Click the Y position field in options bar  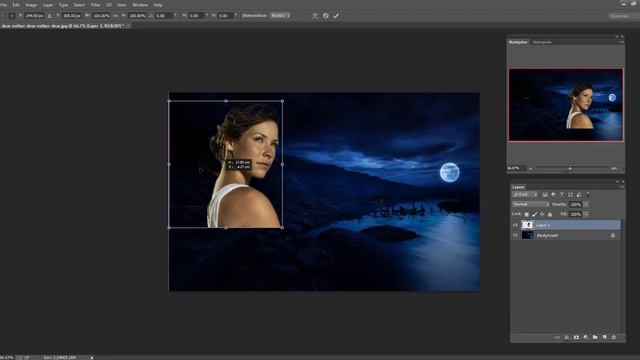pyautogui.click(x=72, y=16)
